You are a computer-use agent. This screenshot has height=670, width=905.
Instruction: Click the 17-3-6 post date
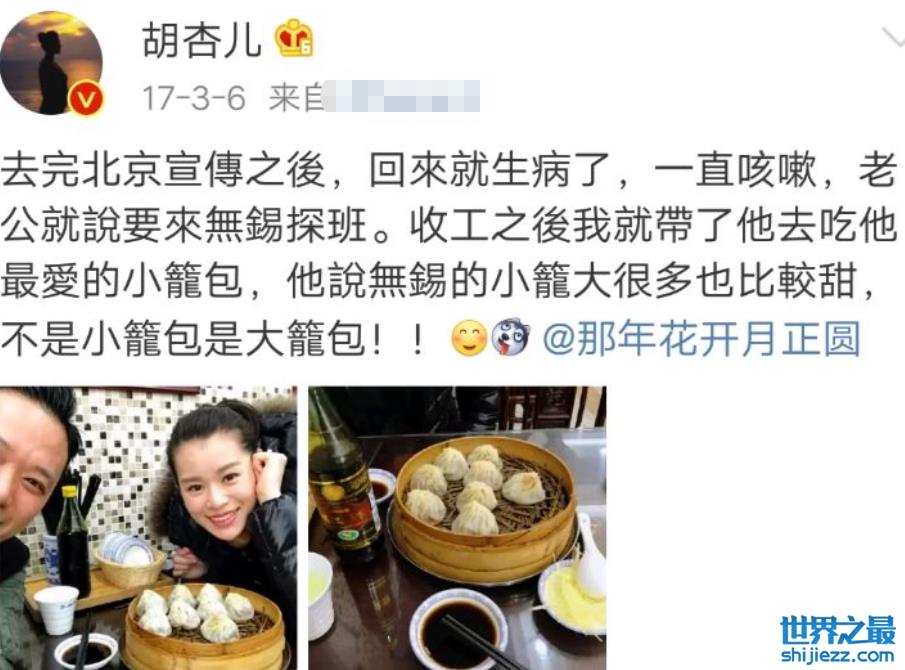[x=194, y=98]
